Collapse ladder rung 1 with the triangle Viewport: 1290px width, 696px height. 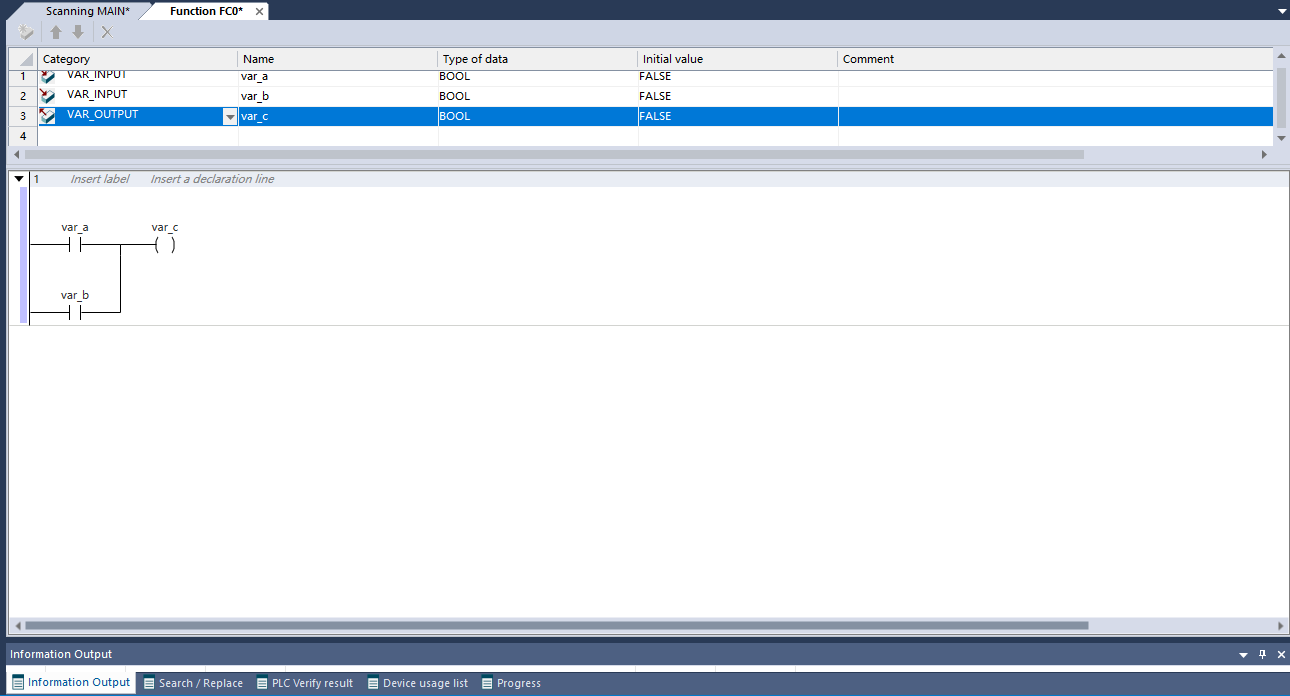tap(19, 179)
